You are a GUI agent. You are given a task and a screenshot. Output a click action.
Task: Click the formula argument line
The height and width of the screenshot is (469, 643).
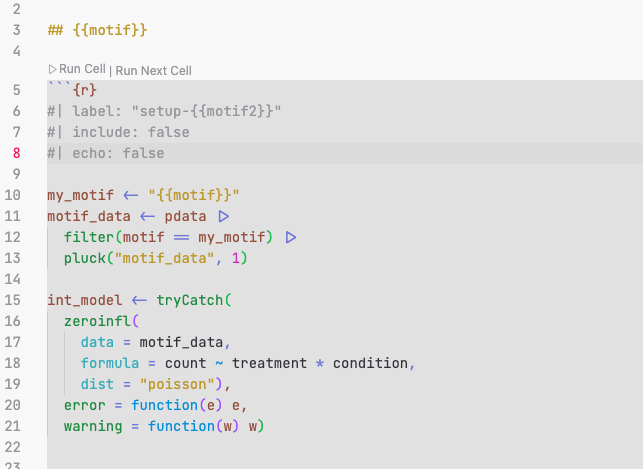click(x=247, y=362)
